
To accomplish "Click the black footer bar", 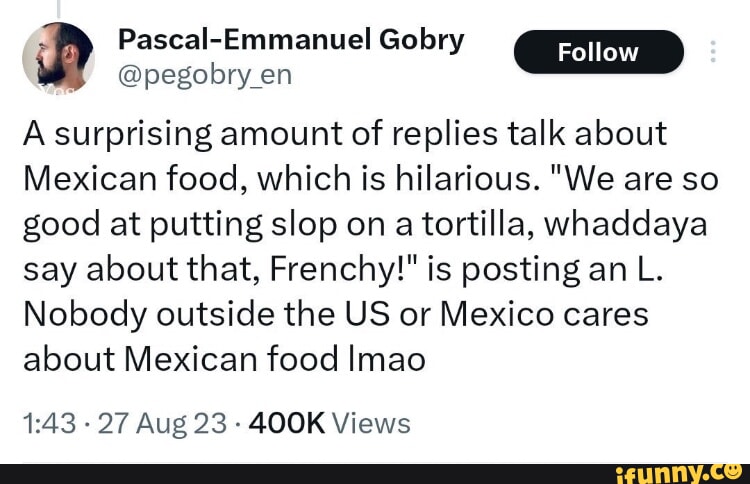I will [300, 472].
